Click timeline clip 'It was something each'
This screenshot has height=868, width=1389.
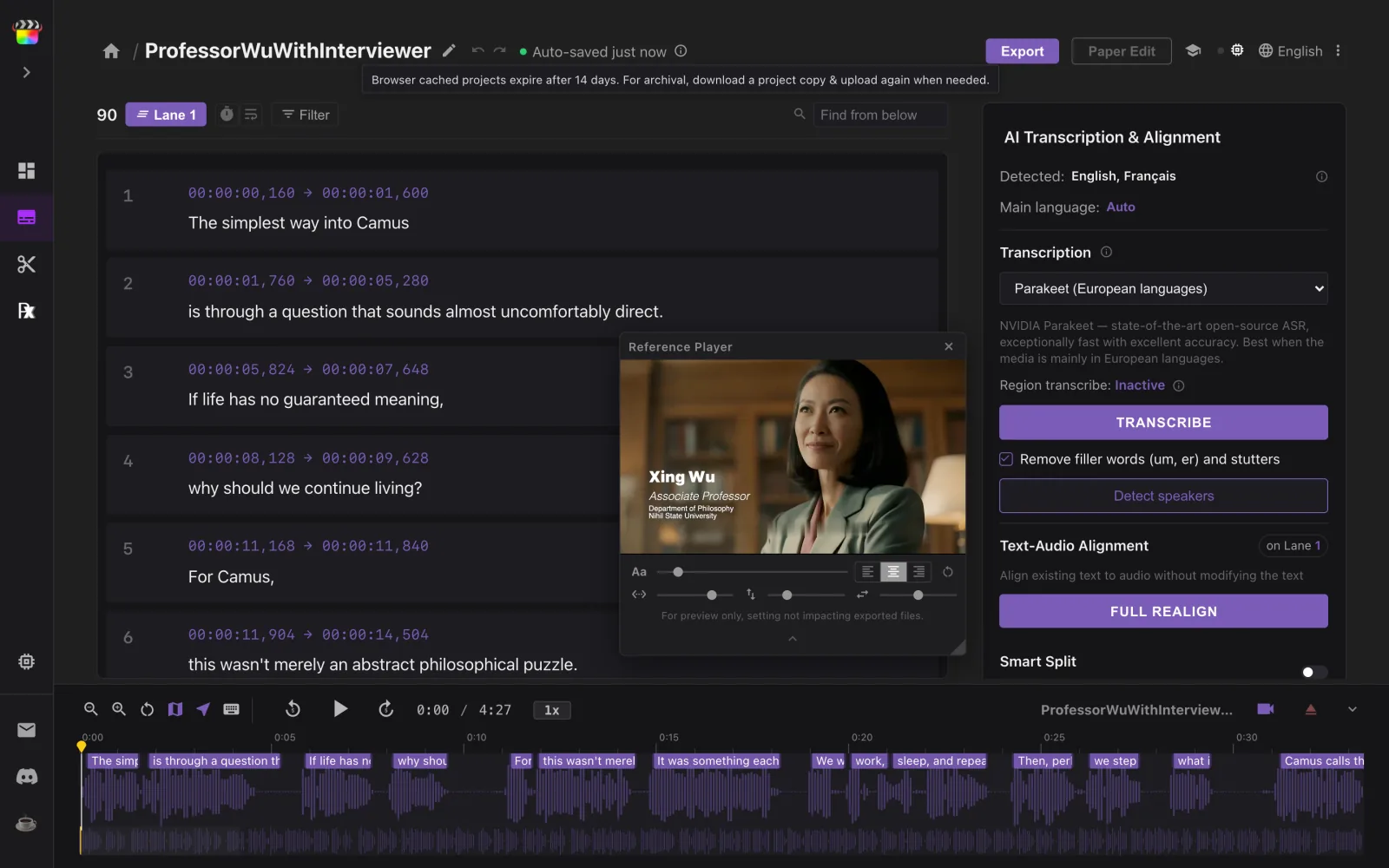point(718,760)
